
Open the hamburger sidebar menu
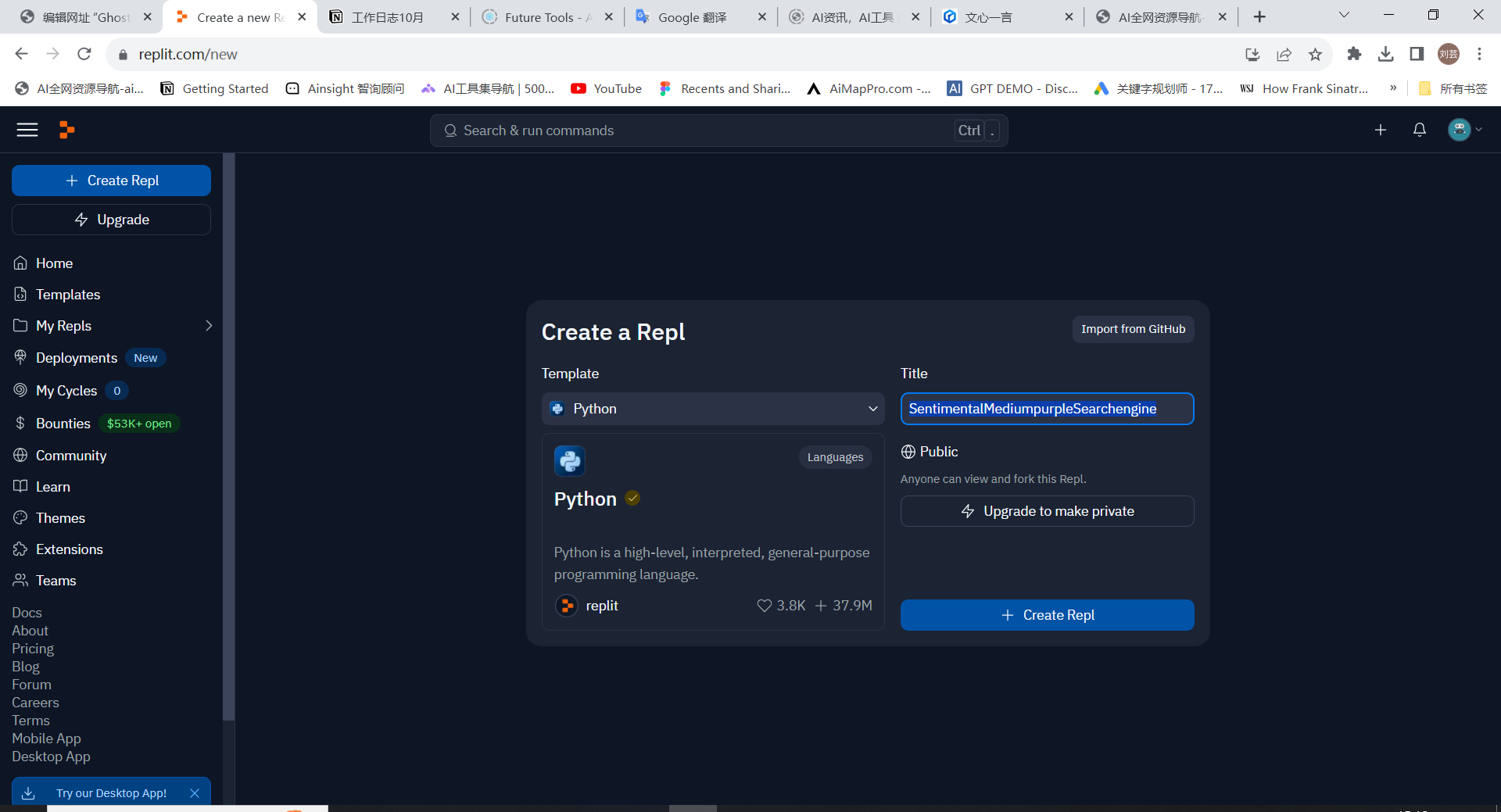(27, 130)
